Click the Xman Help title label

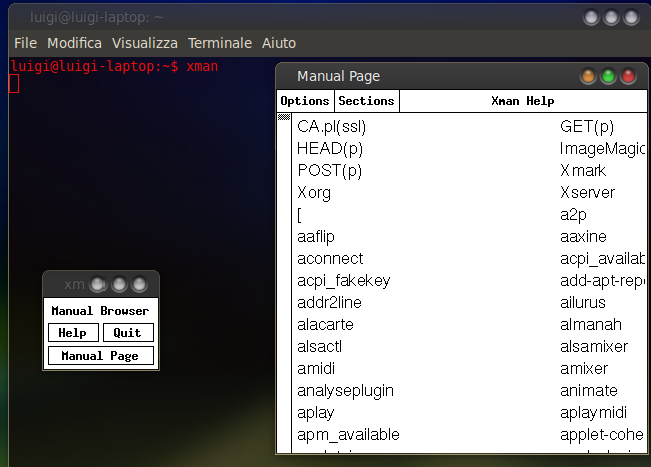pos(523,101)
